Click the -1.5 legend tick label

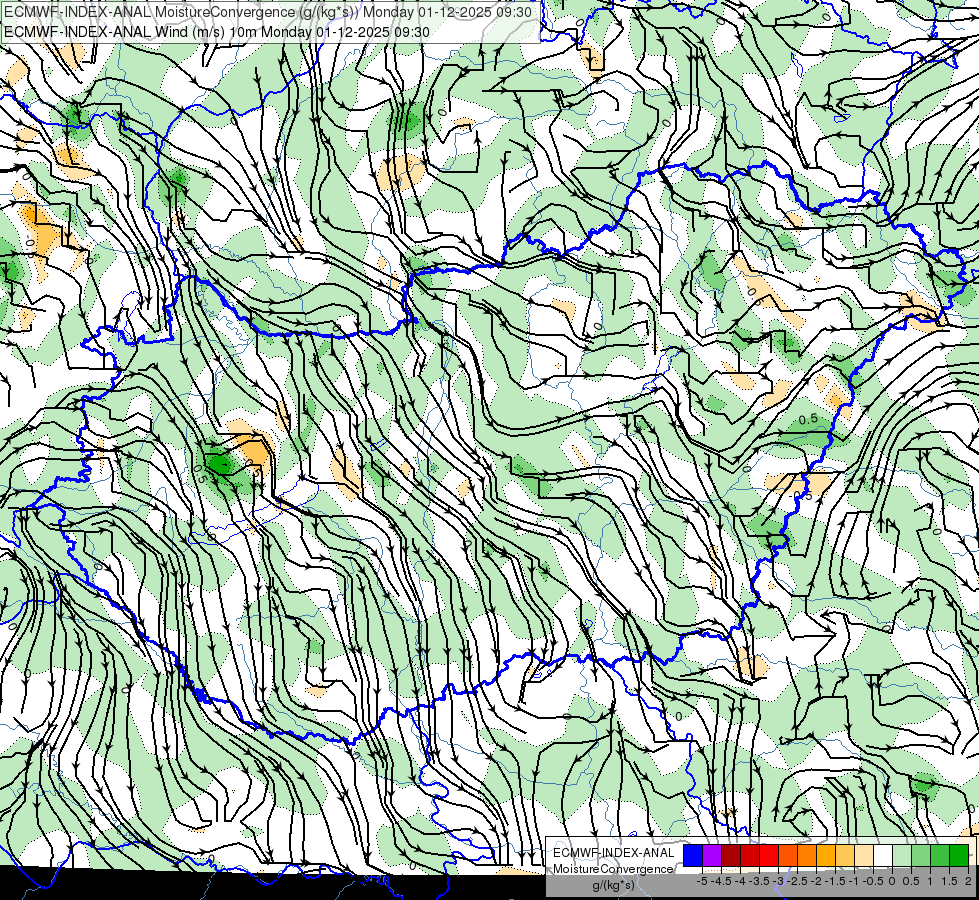(835, 881)
